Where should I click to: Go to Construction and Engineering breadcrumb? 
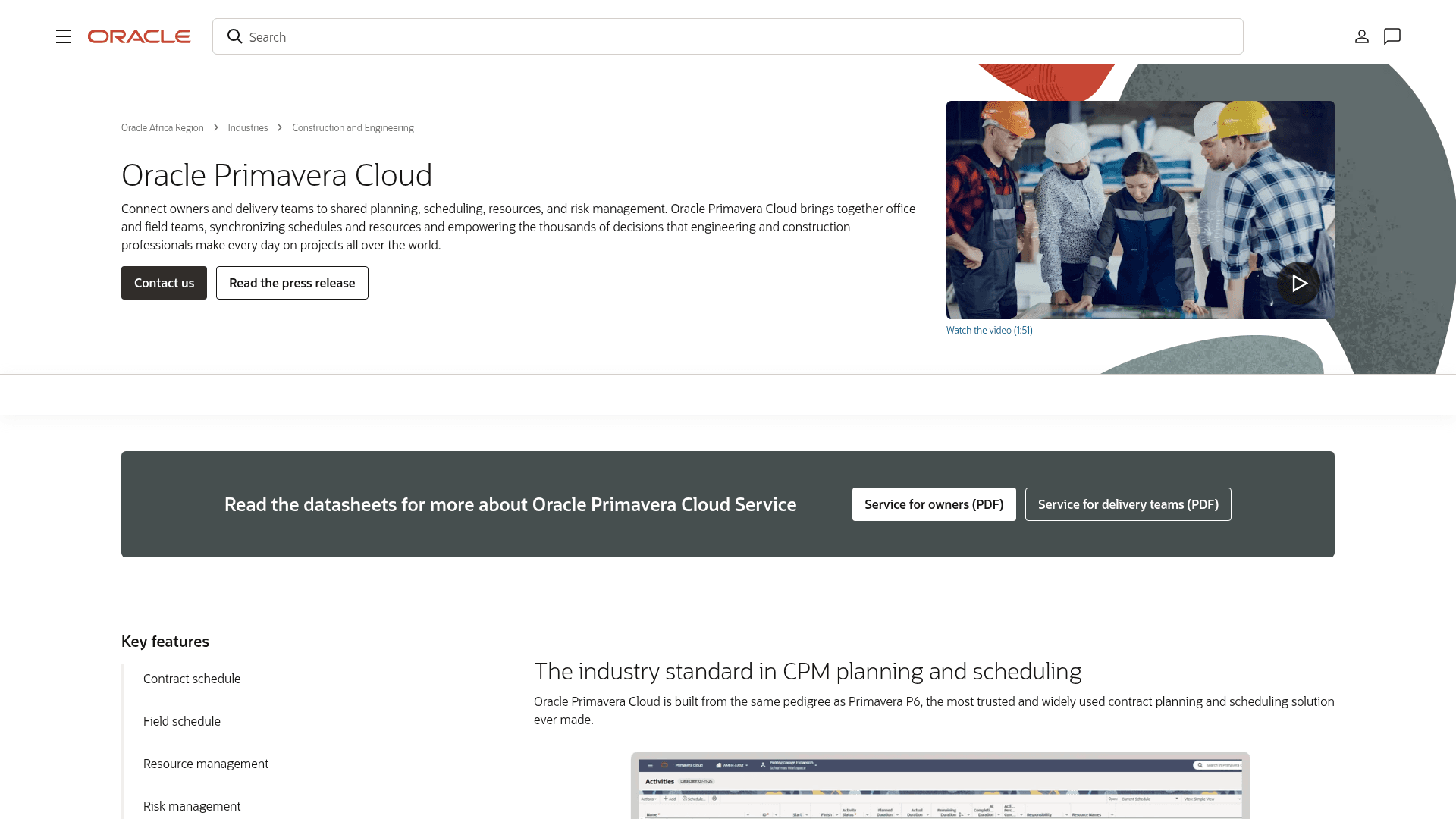[x=353, y=127]
